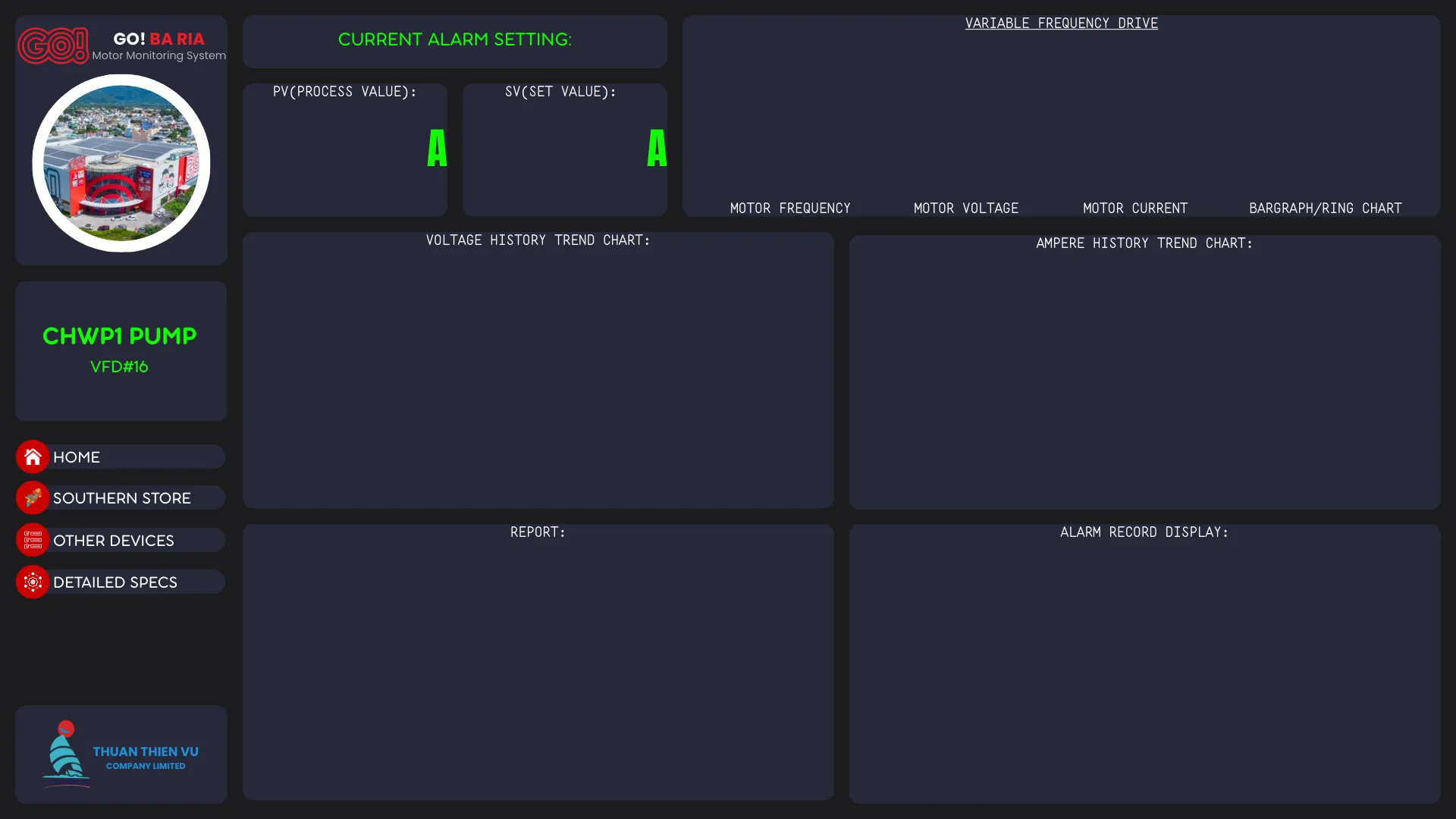Open OTHER DEVICES menu entry
Screen dimensions: 1456x819
click(x=114, y=541)
